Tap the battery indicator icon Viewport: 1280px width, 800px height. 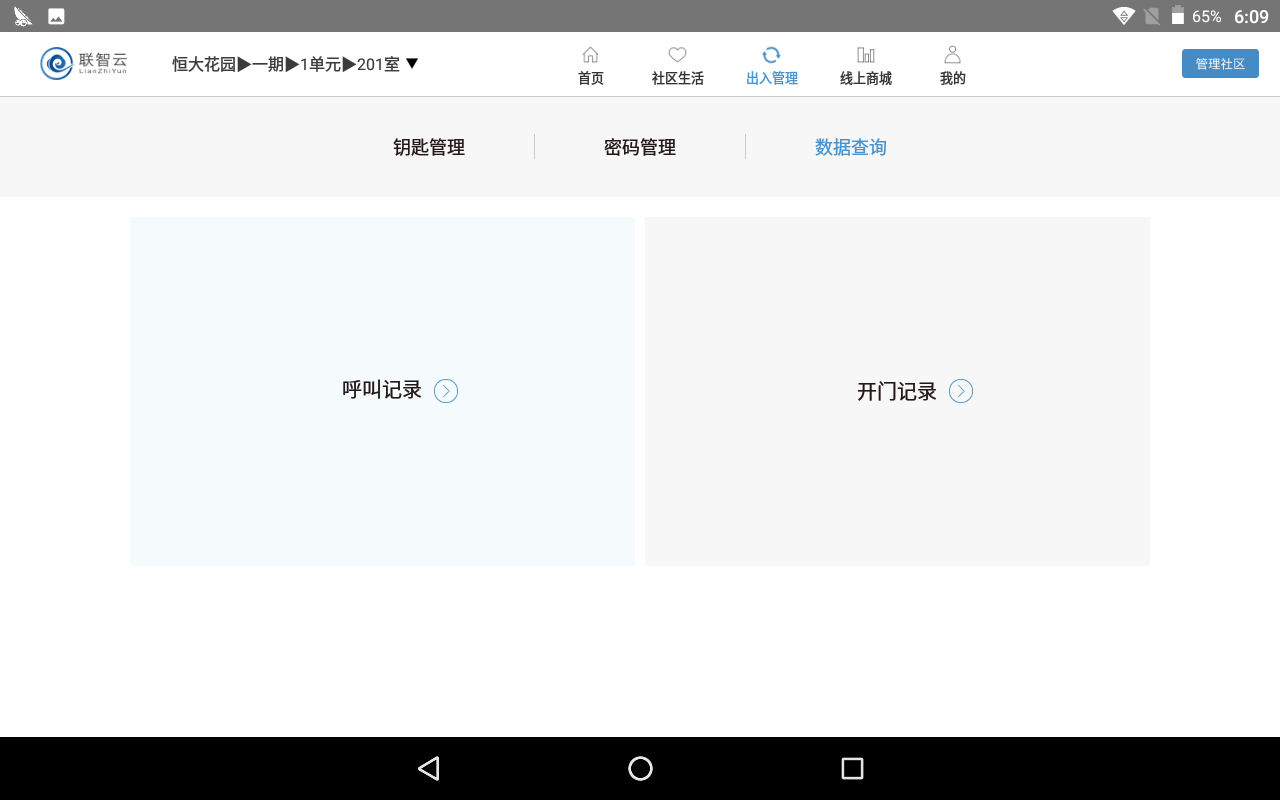click(1178, 16)
